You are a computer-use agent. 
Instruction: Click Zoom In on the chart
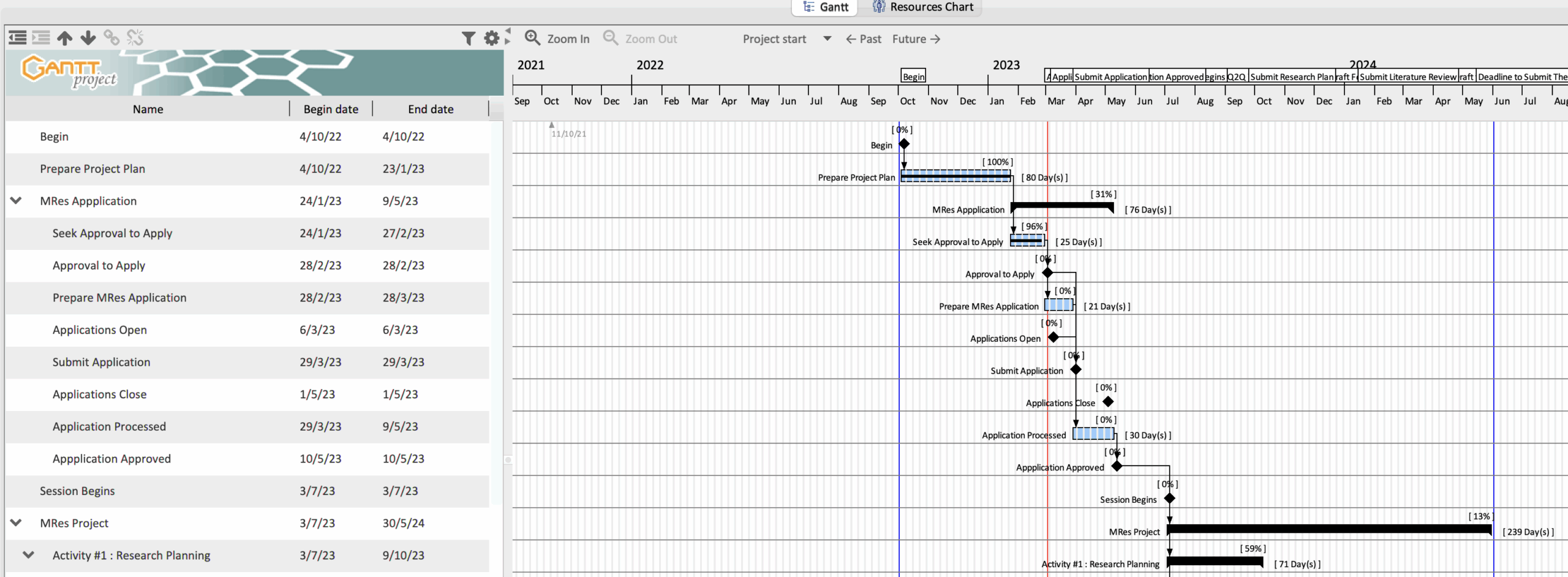pos(557,39)
